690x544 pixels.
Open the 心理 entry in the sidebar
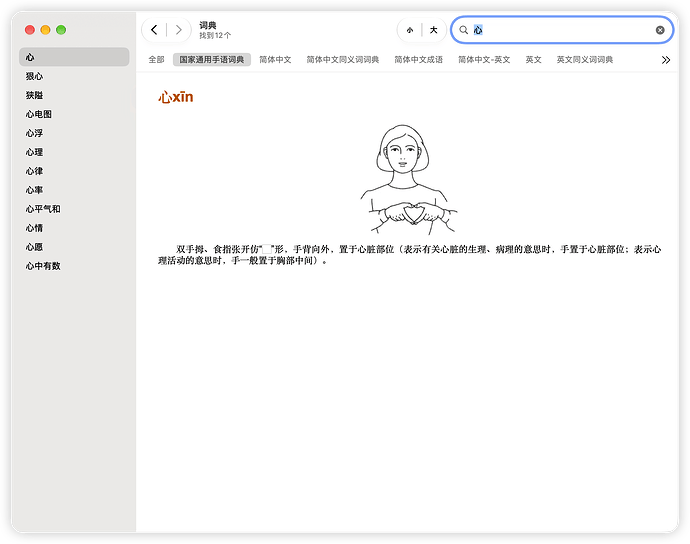click(74, 152)
